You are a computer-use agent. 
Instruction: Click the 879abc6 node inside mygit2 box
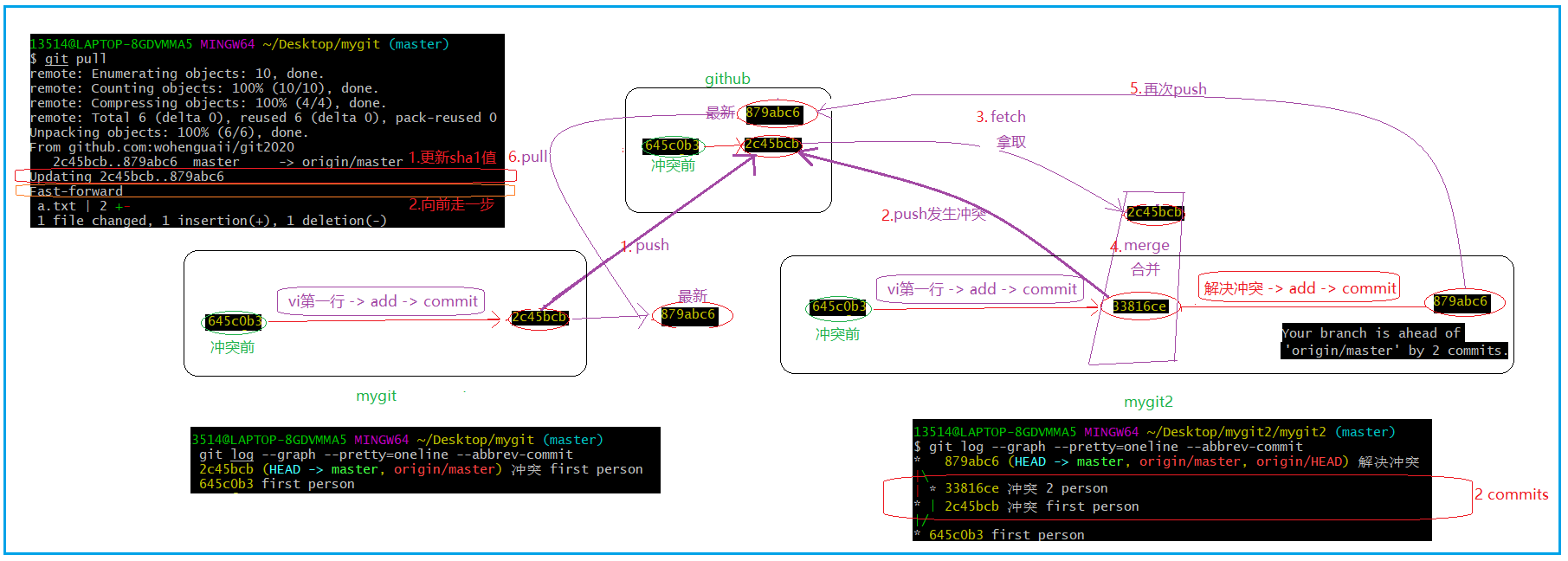point(1460,301)
